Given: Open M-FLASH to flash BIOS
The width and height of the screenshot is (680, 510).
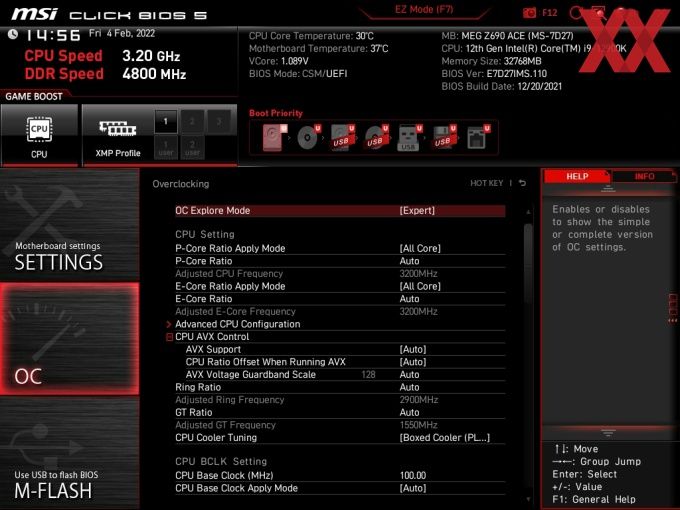Looking at the screenshot, I should click(69, 453).
